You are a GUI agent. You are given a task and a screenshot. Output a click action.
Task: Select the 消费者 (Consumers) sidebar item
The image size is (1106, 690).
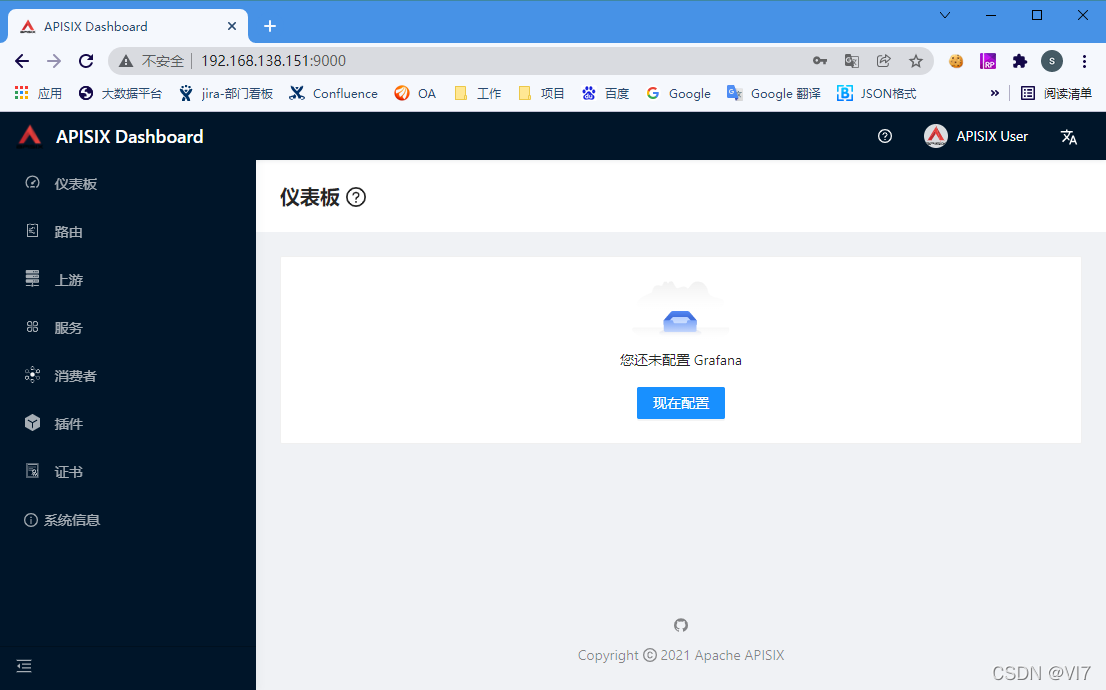(73, 375)
